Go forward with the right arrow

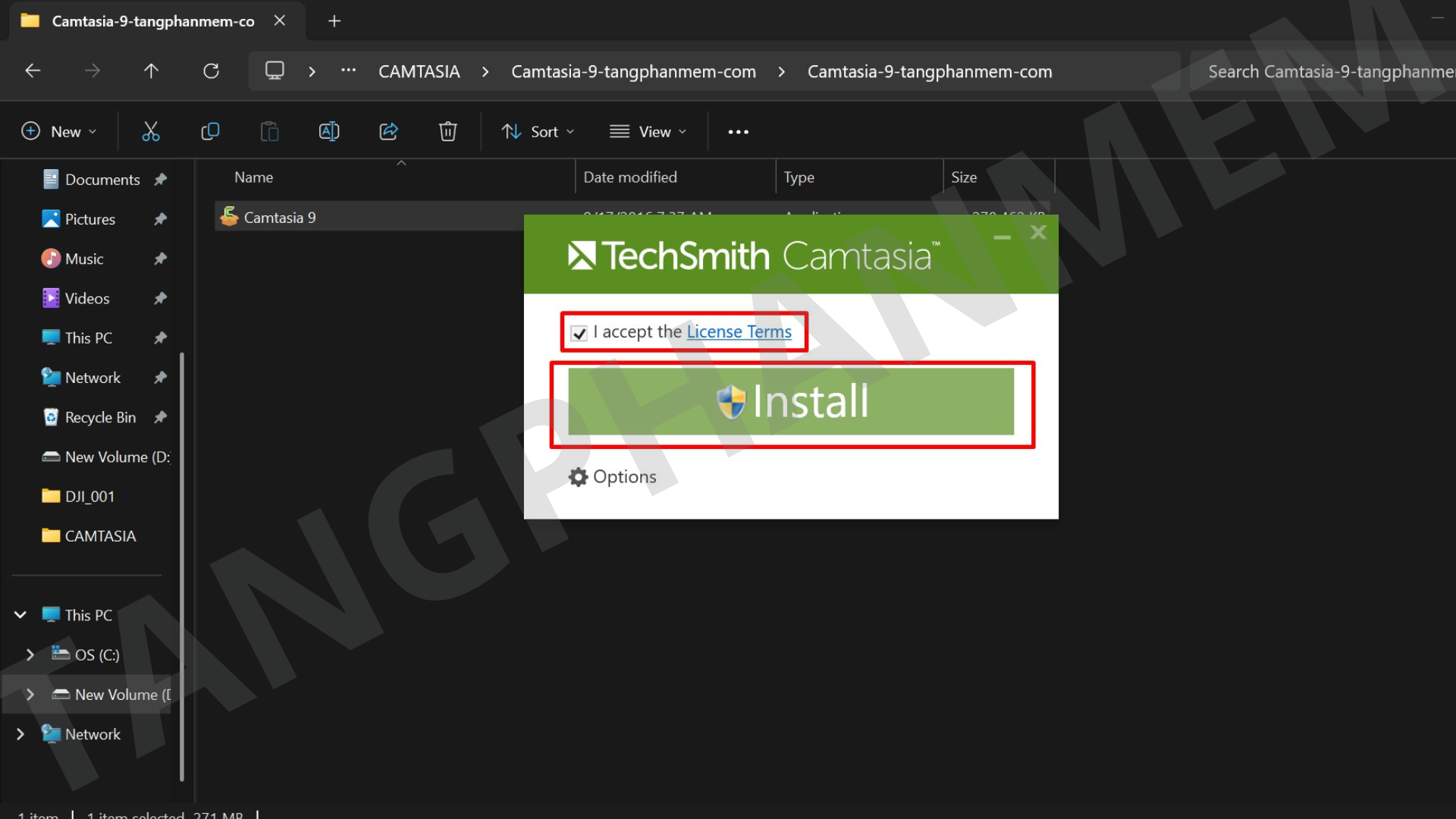point(92,71)
